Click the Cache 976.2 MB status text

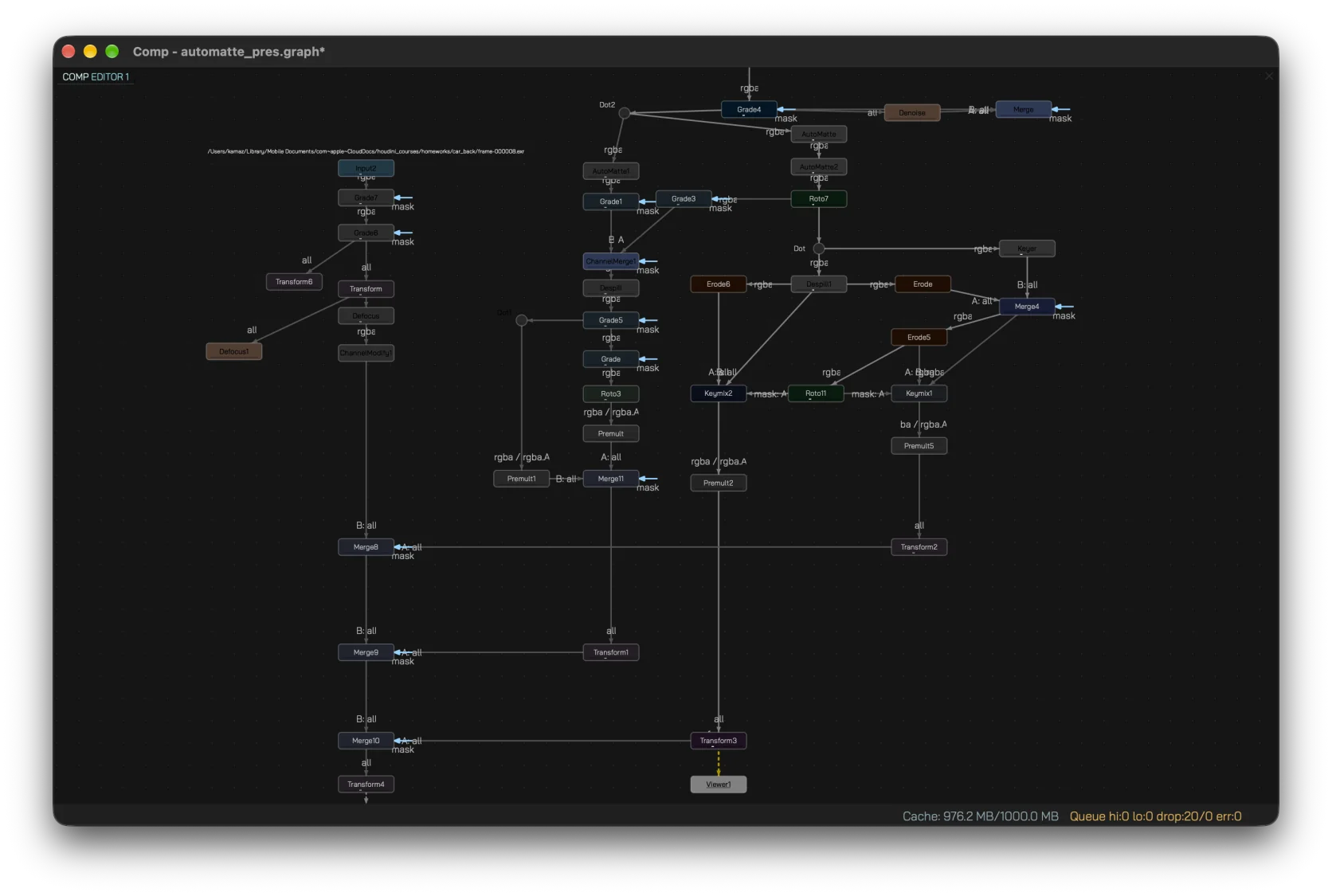[981, 816]
